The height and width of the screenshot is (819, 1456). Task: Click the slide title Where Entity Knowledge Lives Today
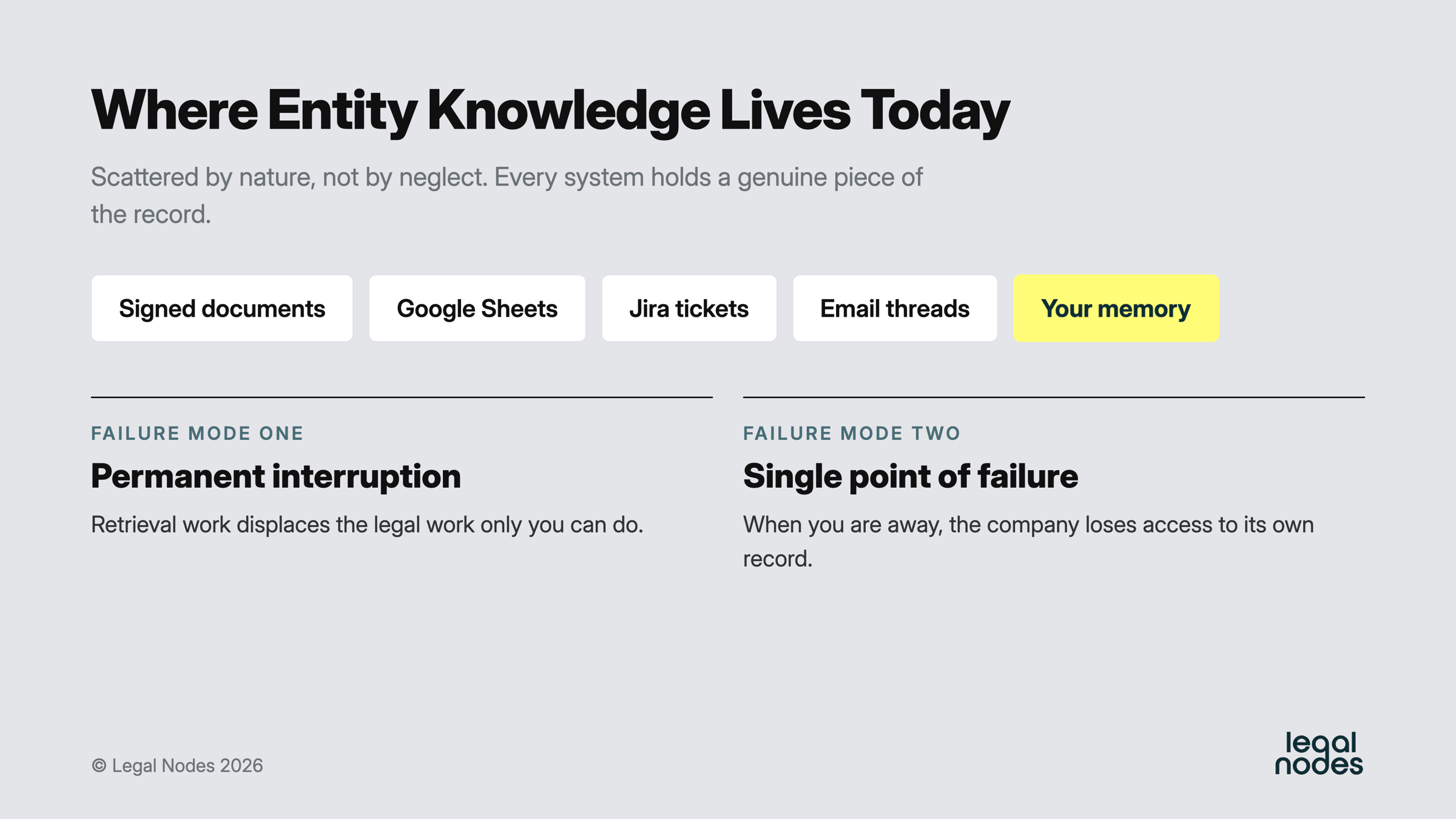(x=550, y=110)
